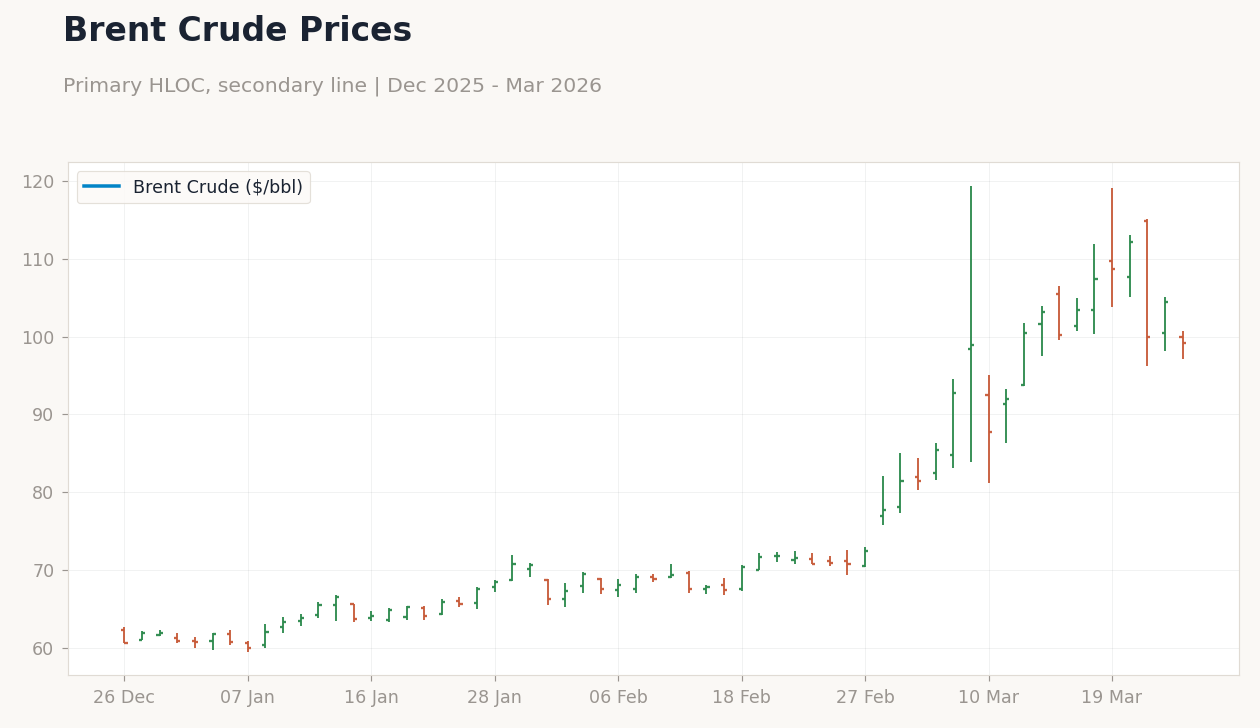Click the 80 y-axis tick label
This screenshot has height=728, width=1260.
click(43, 493)
